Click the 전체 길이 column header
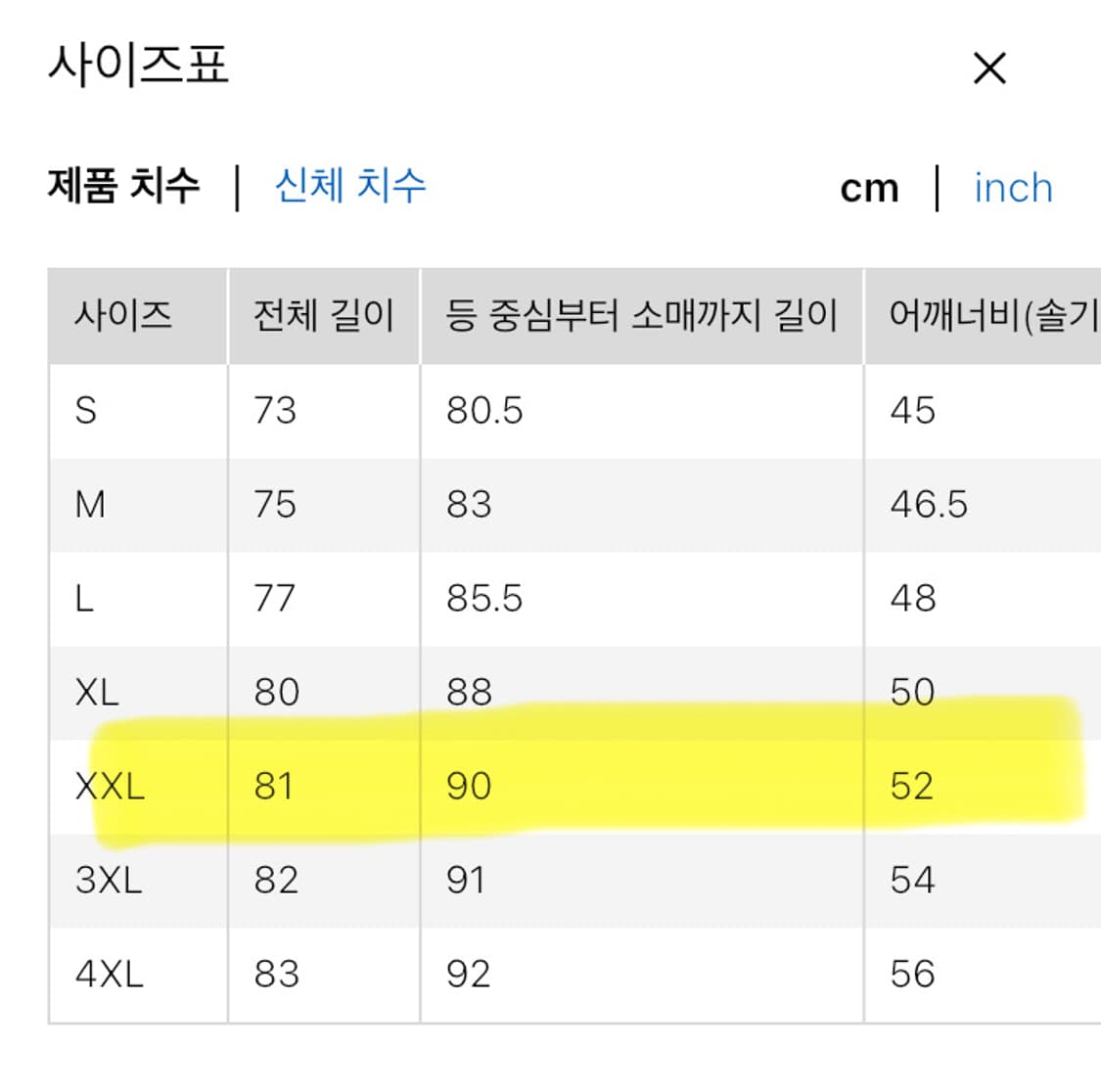Viewport: 1101px width, 1092px height. pyautogui.click(x=325, y=315)
